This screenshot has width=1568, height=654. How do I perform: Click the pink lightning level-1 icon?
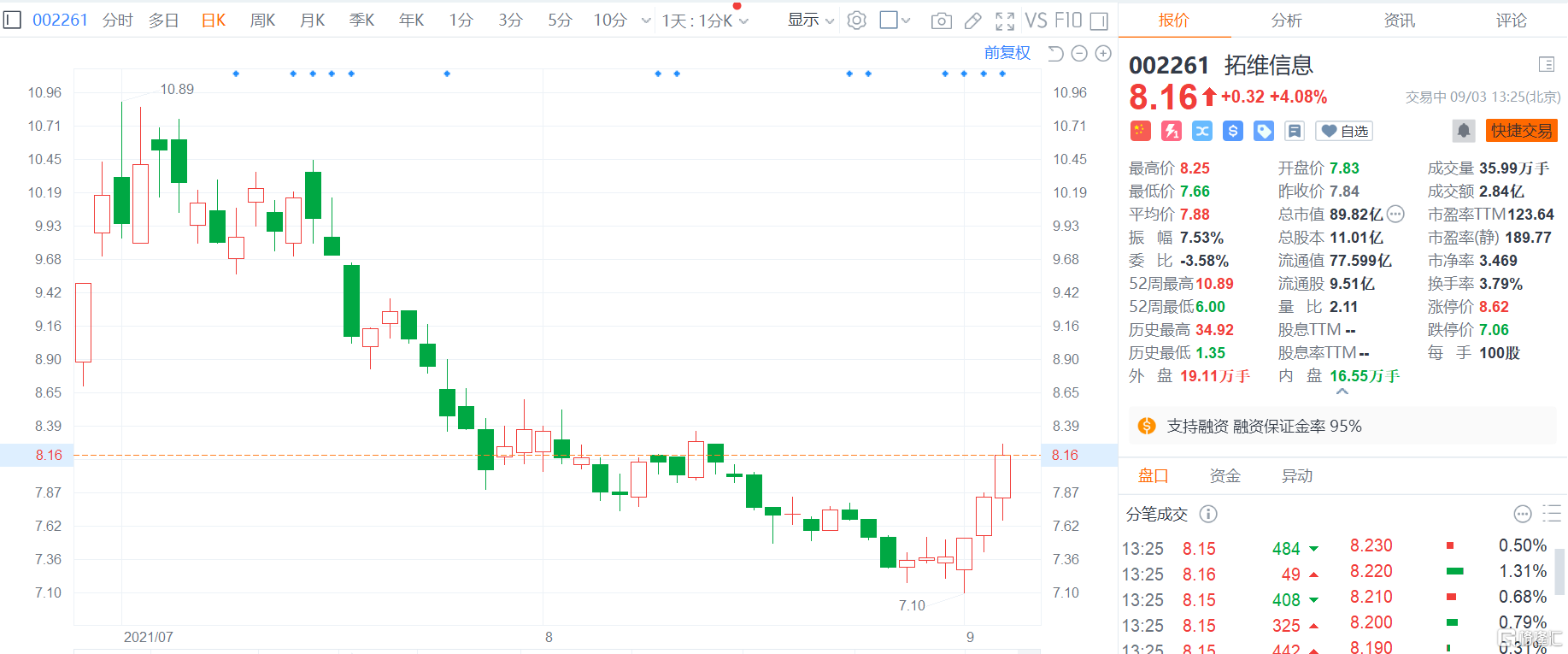tap(1172, 131)
